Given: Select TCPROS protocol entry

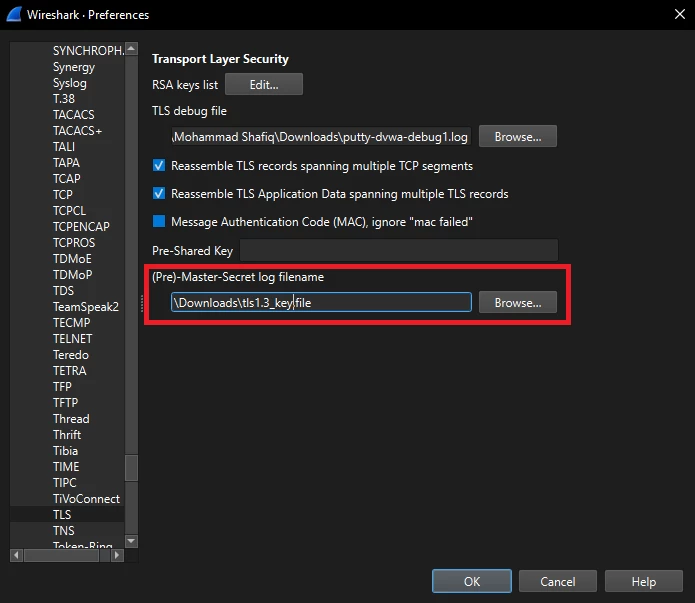Looking at the screenshot, I should tap(74, 243).
